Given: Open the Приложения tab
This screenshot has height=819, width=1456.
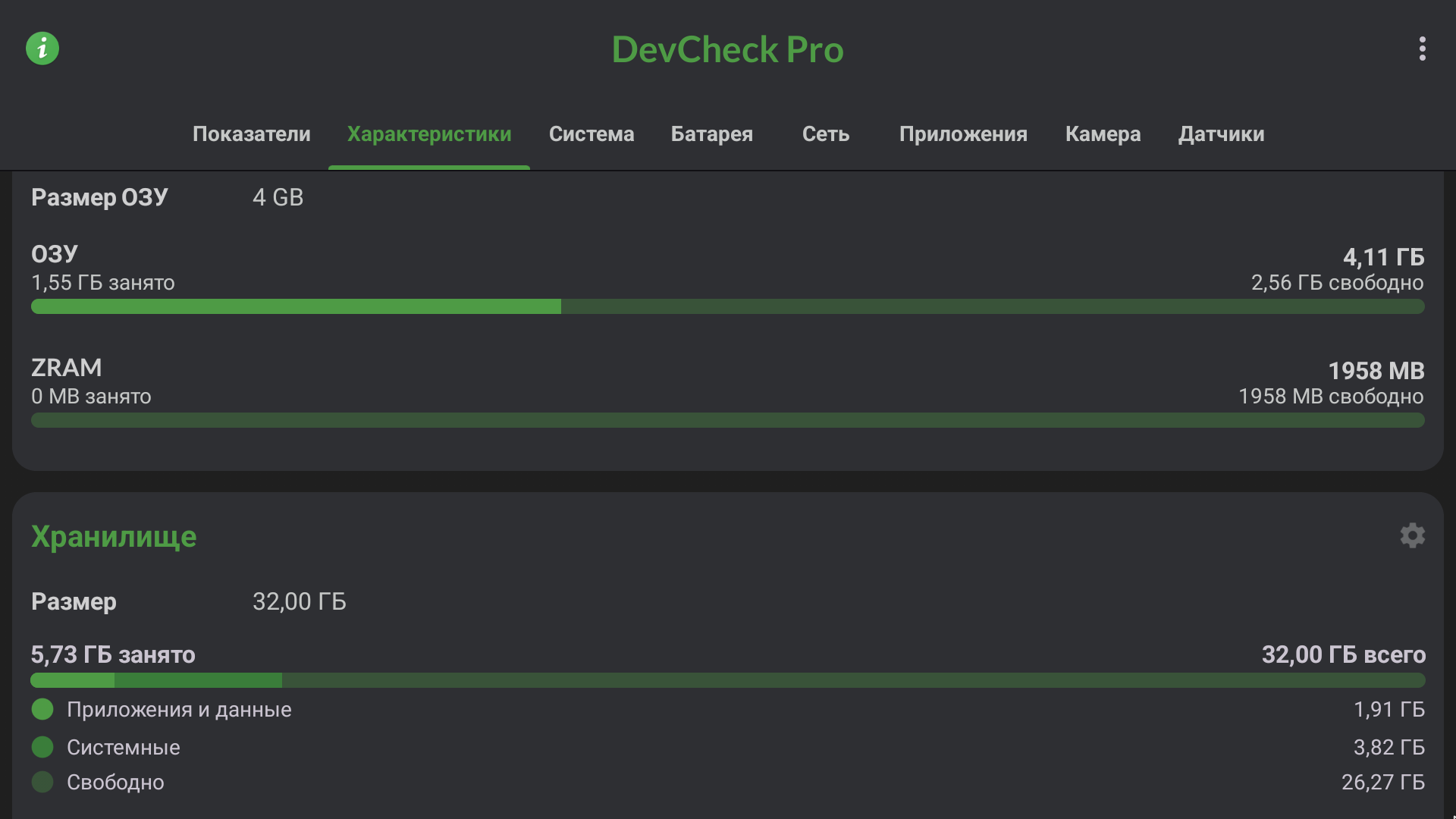Looking at the screenshot, I should click(963, 134).
